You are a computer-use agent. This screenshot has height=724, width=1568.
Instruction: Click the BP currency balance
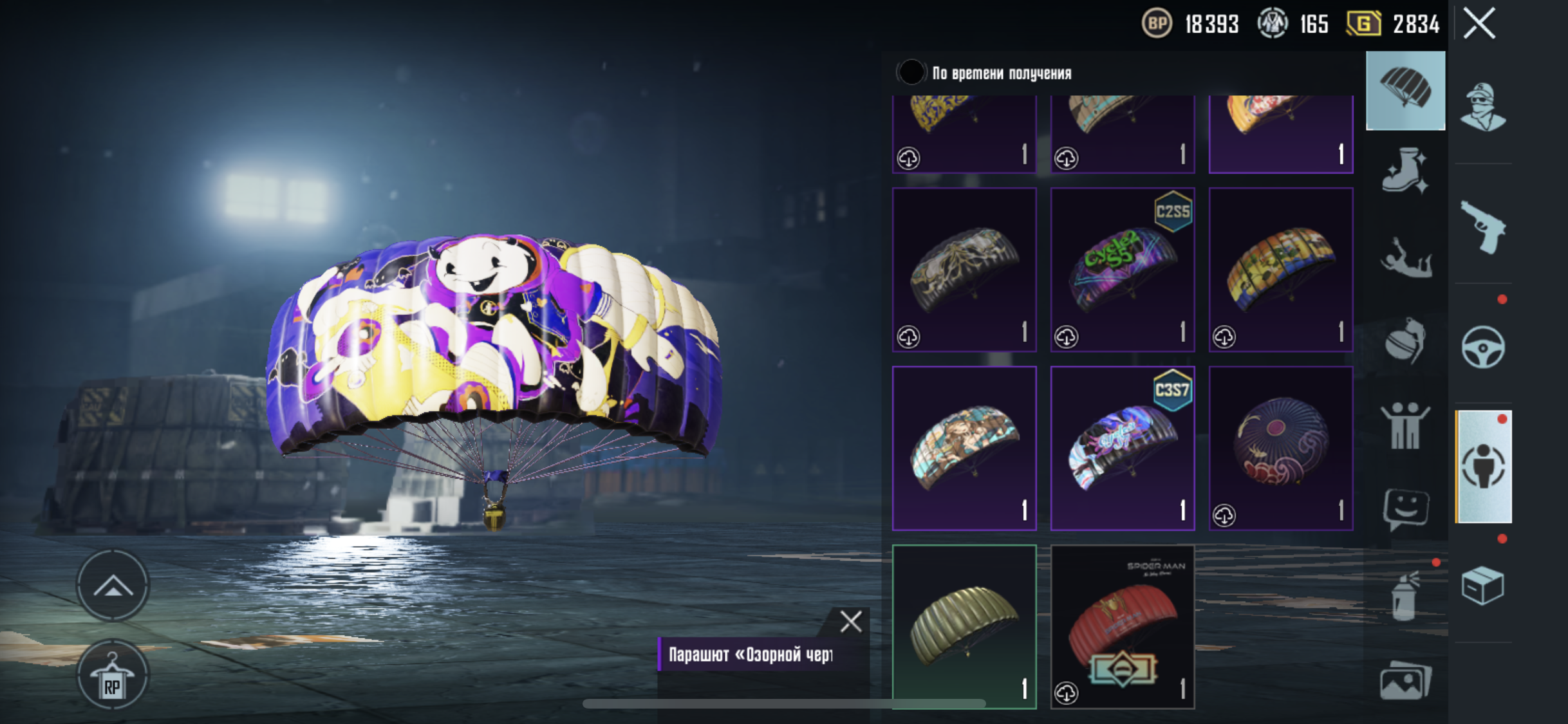tap(1190, 24)
